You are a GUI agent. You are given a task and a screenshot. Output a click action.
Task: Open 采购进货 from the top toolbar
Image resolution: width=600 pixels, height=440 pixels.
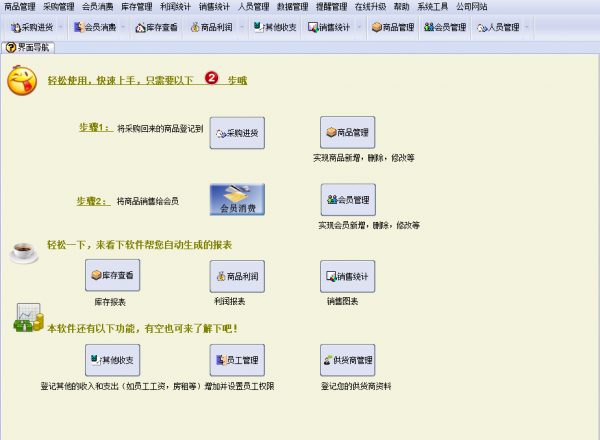32,27
